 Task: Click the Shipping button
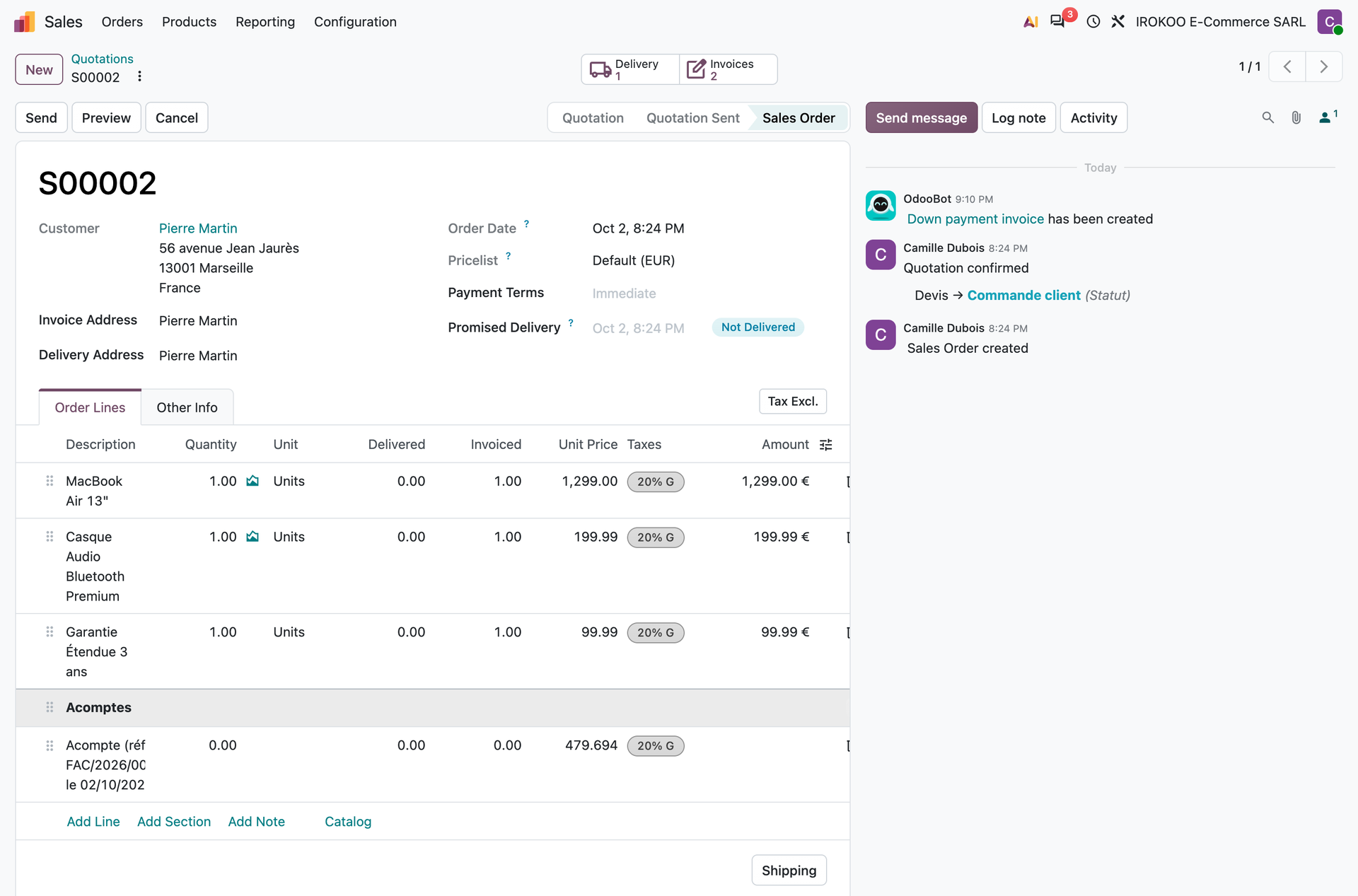789,871
